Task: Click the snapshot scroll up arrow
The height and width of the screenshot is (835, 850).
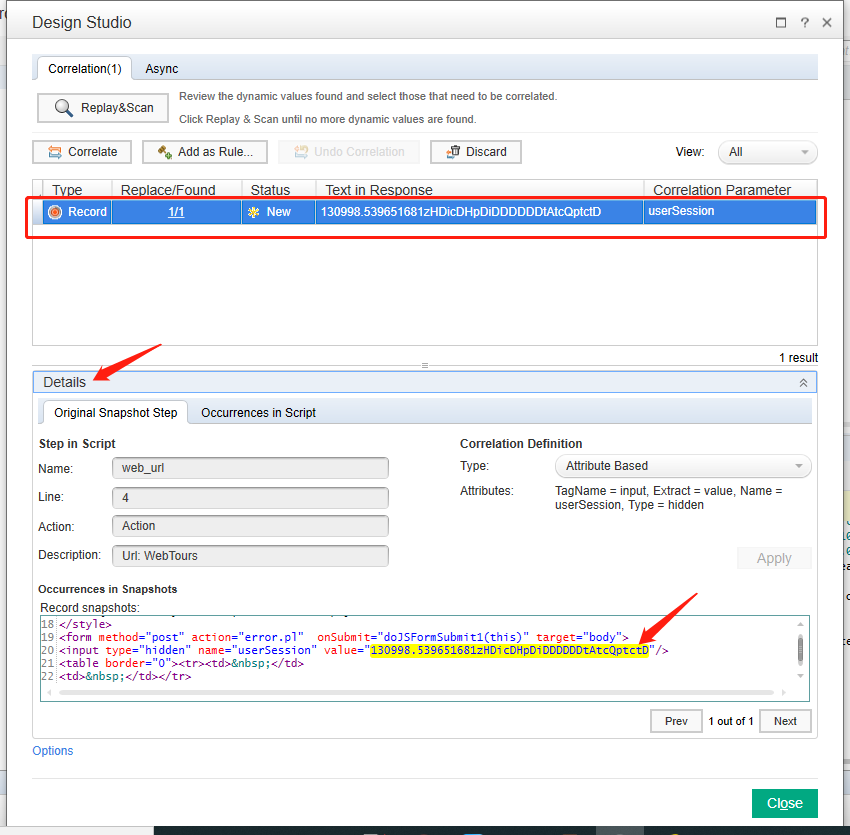Action: point(800,624)
